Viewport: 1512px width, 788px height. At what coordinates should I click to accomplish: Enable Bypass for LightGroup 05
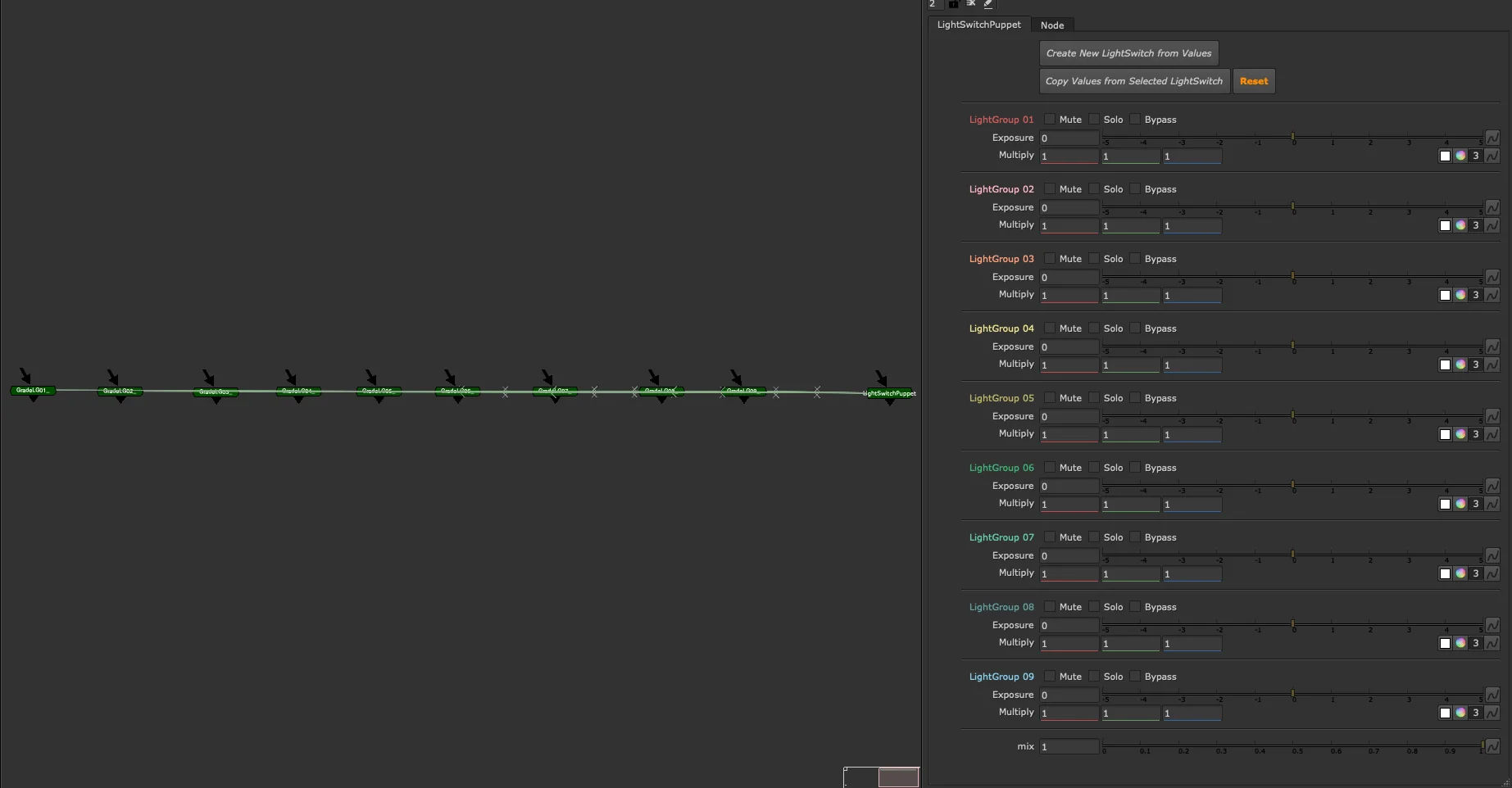pyautogui.click(x=1135, y=397)
